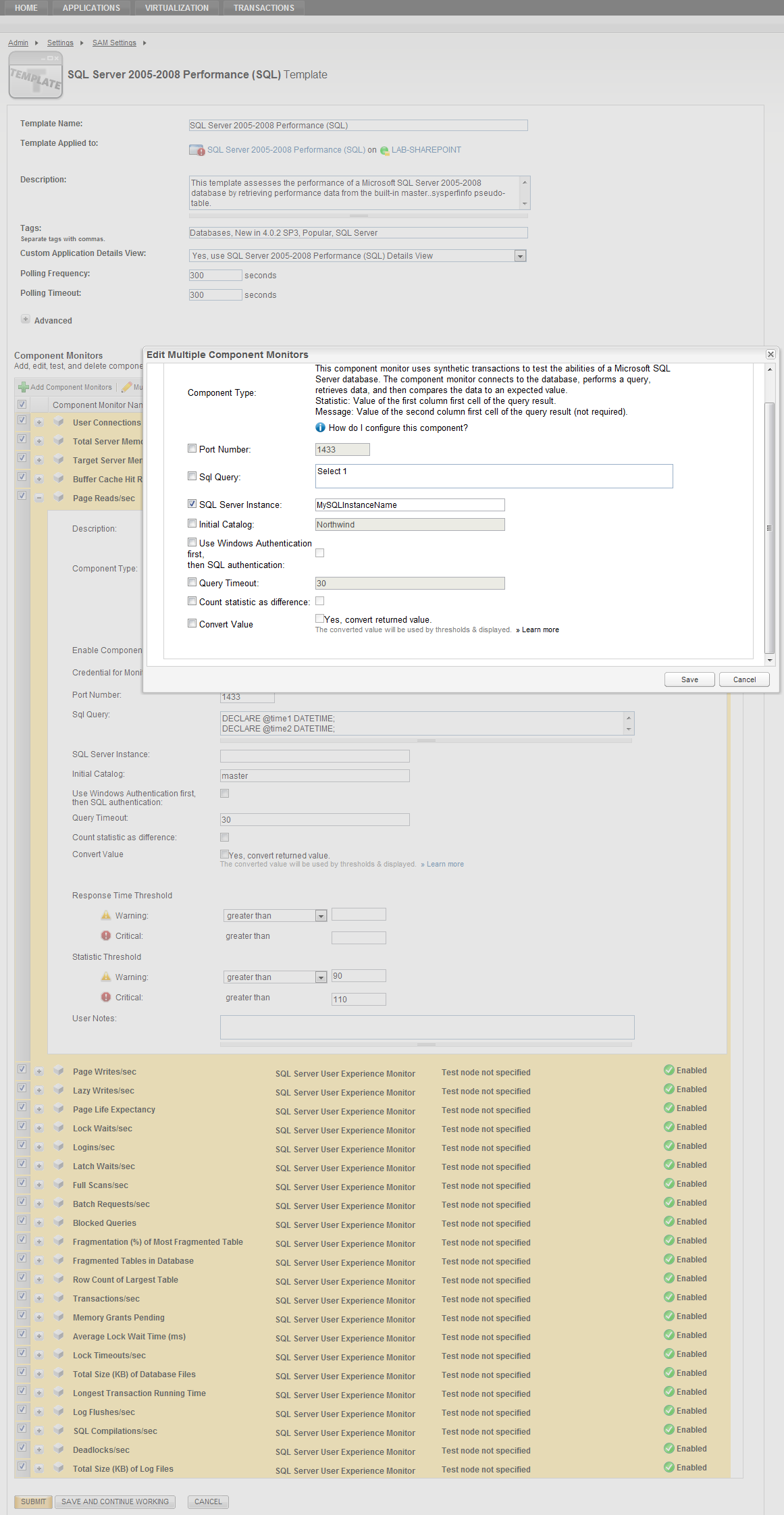Click the SUBMIT button
The height and width of the screenshot is (1515, 784).
coord(33,1501)
